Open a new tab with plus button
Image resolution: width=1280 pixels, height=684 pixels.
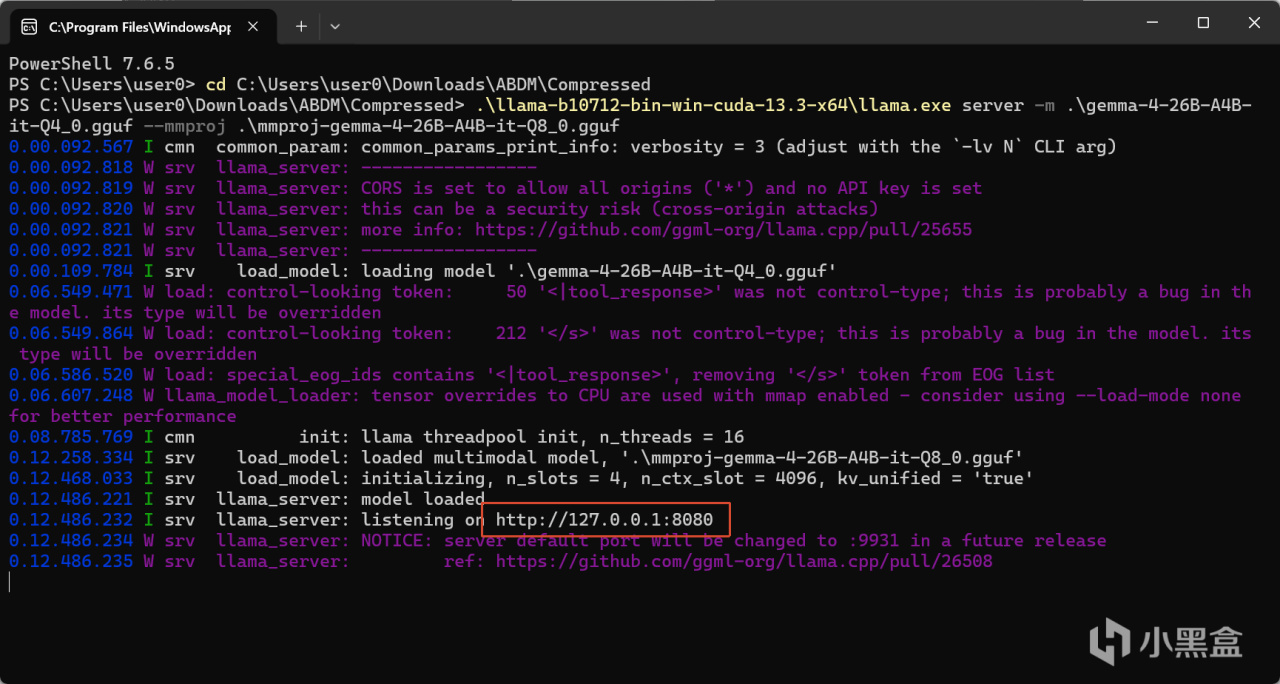tap(301, 27)
